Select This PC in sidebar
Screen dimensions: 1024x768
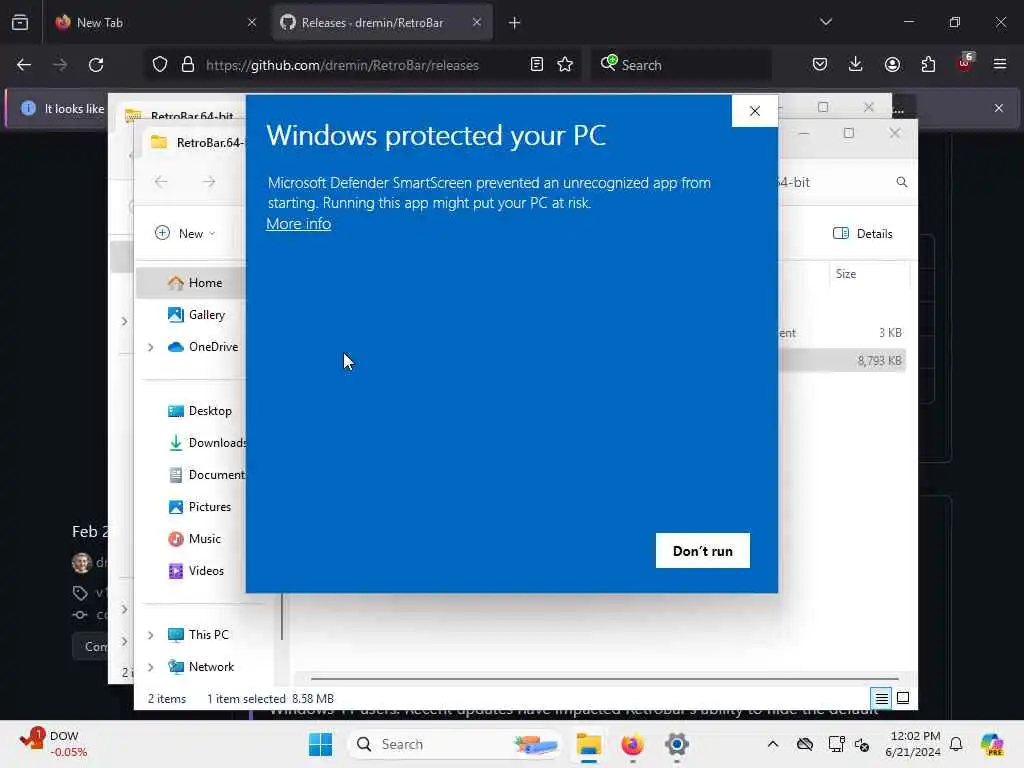198,635
